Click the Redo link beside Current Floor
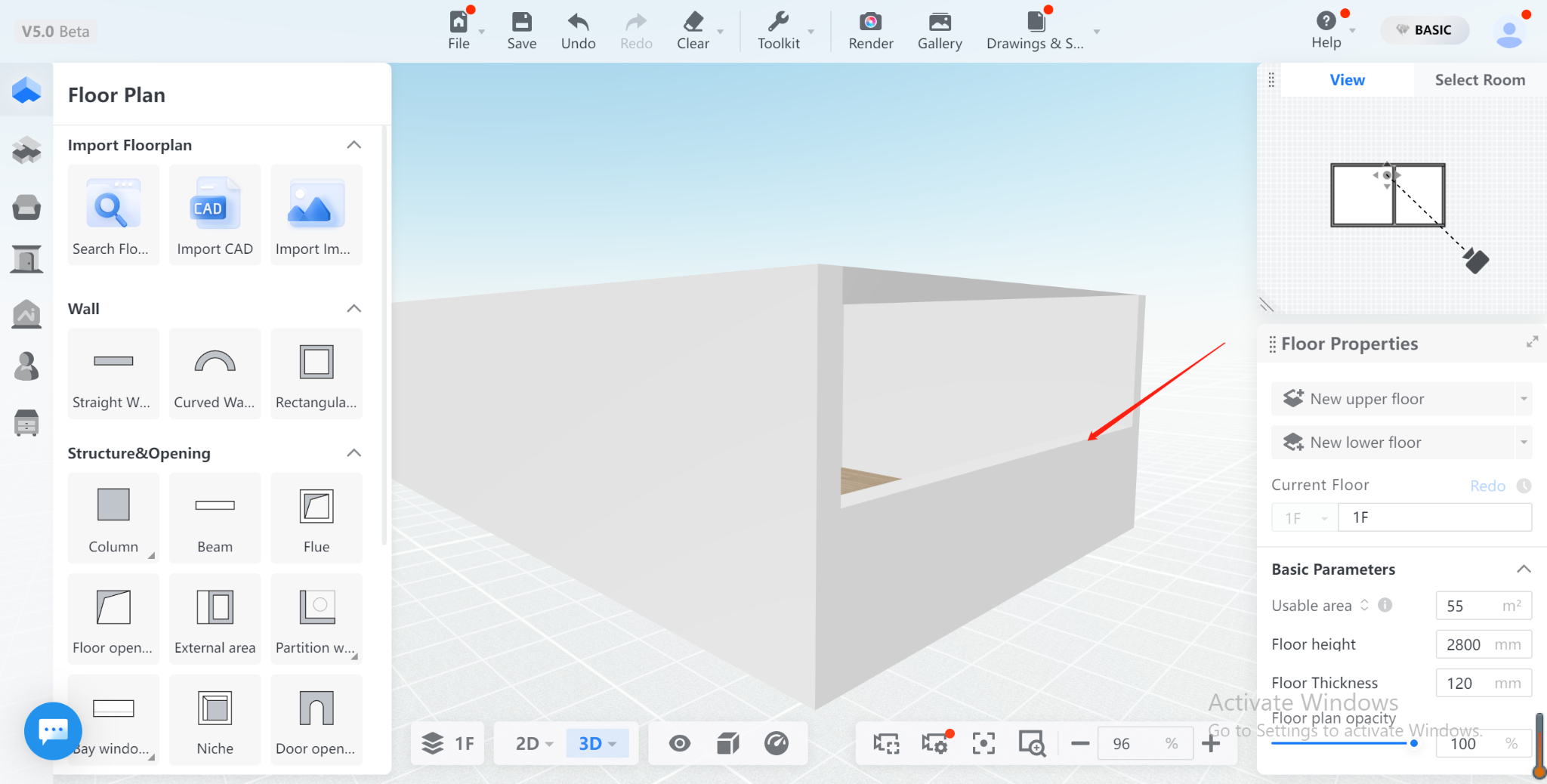Screen dimensions: 1547x784 coord(1487,486)
